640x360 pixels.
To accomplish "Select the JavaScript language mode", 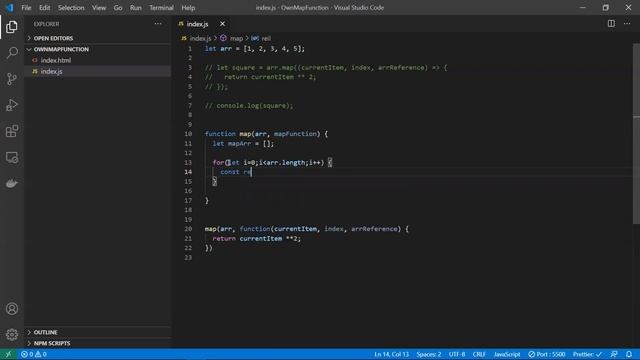I will click(507, 354).
